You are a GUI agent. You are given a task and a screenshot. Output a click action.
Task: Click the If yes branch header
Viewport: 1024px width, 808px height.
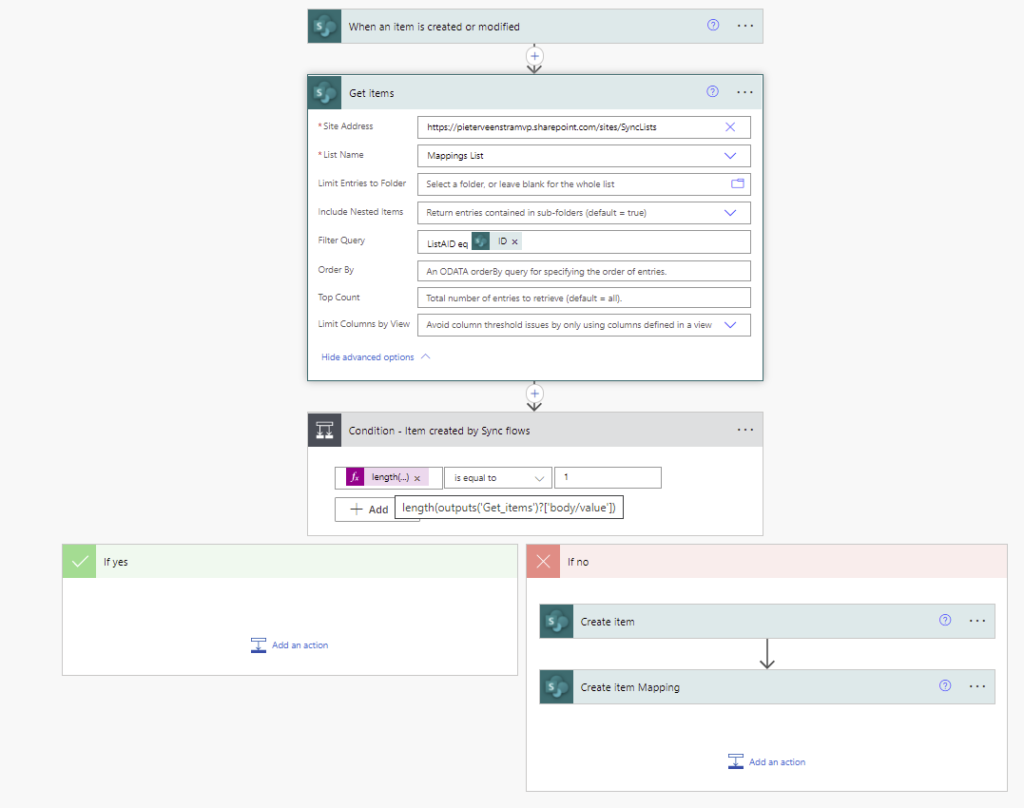290,561
